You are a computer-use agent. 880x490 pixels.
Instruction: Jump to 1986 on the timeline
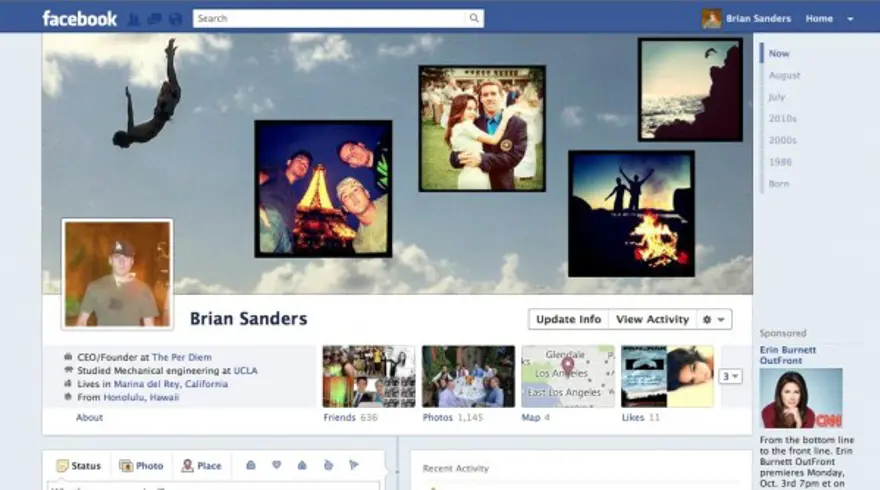[780, 162]
